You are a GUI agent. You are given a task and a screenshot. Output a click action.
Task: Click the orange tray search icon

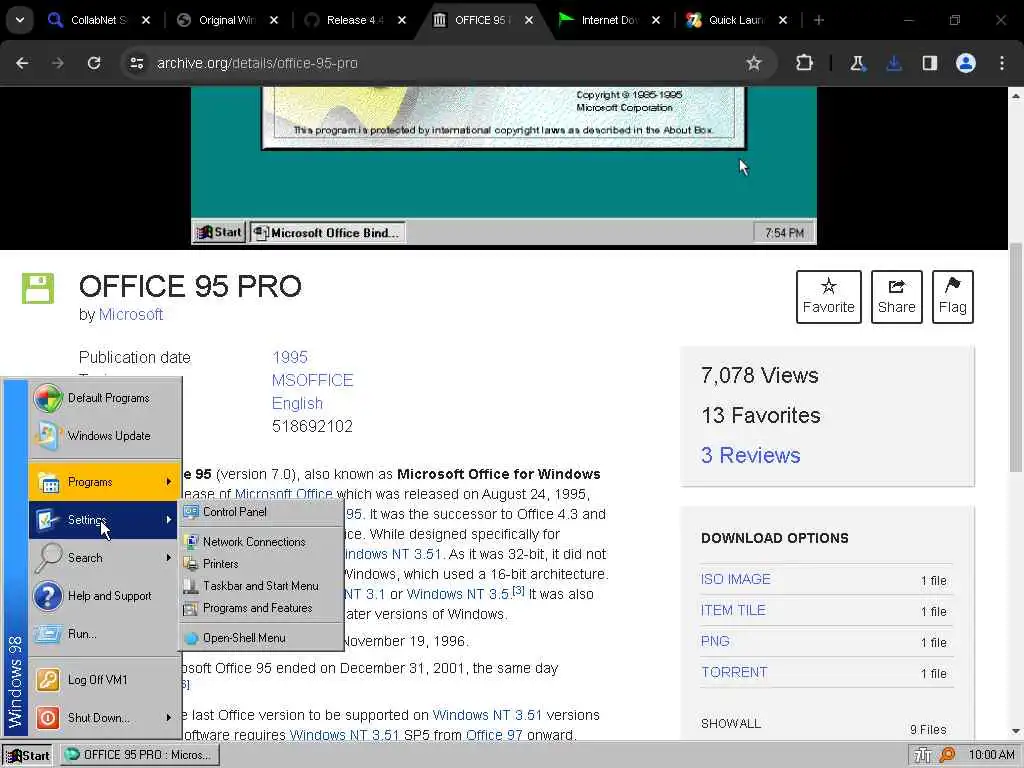(x=947, y=756)
